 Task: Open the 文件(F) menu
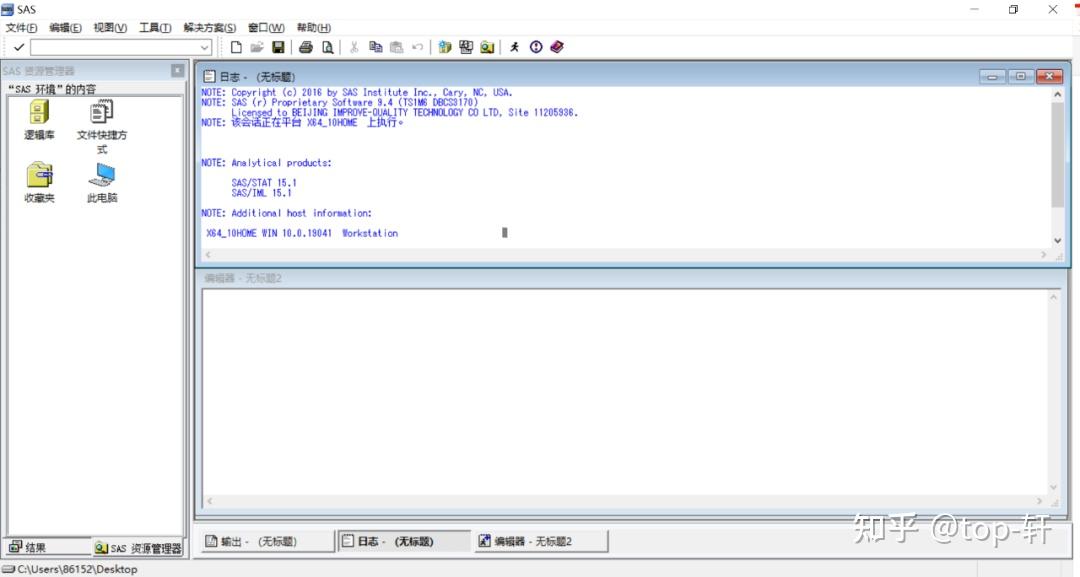[21, 28]
